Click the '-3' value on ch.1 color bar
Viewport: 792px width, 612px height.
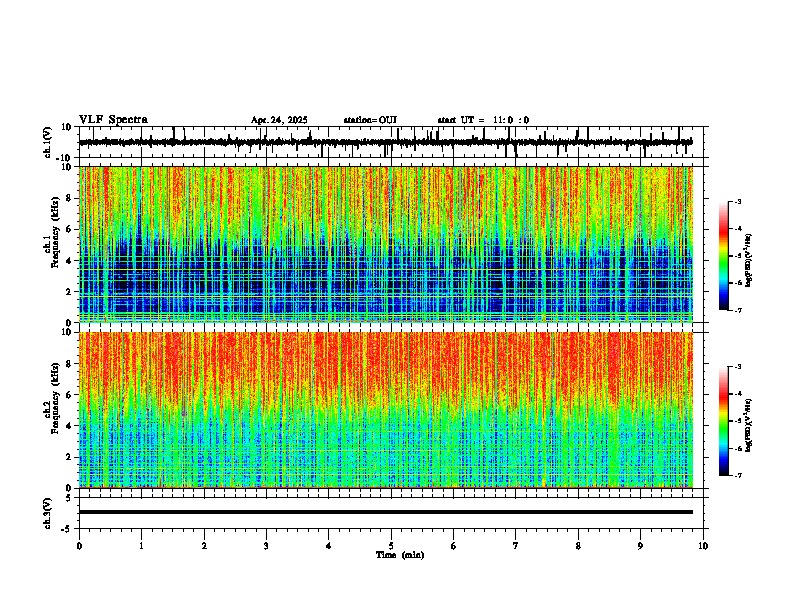(x=738, y=202)
